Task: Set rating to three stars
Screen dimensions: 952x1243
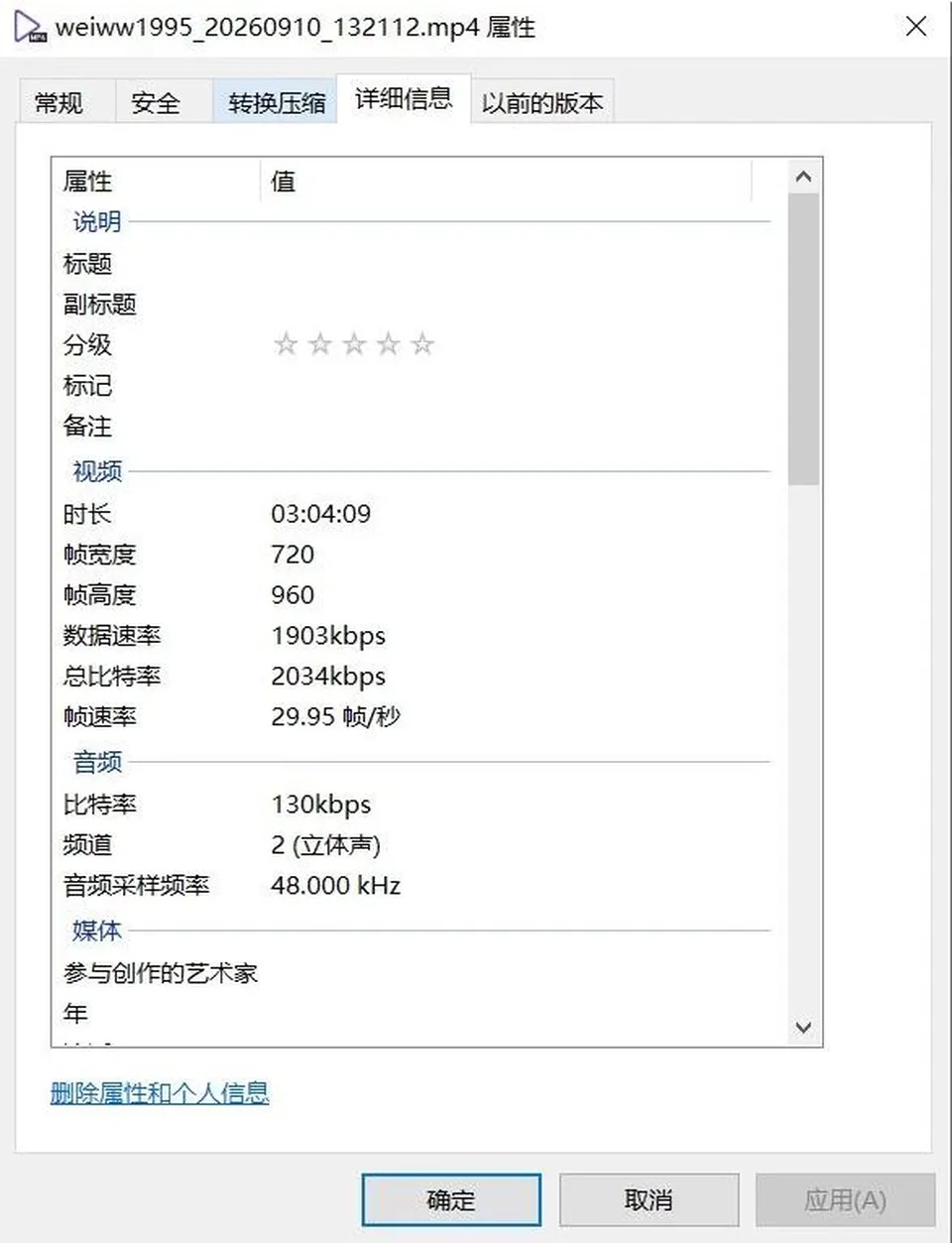Action: pos(354,344)
